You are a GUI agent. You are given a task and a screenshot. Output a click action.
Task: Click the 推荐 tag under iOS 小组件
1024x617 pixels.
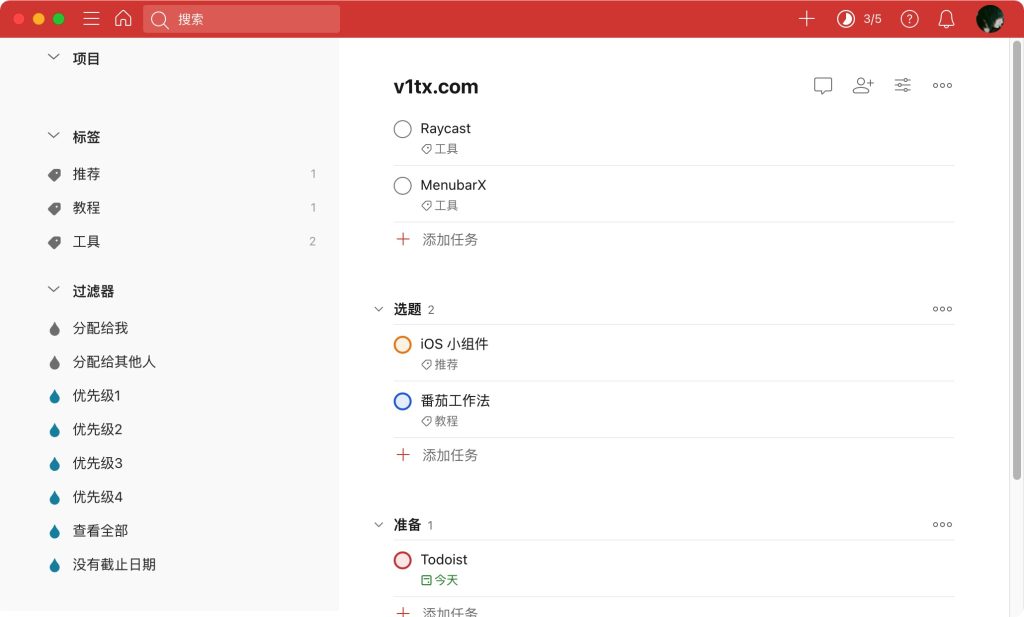[440, 364]
